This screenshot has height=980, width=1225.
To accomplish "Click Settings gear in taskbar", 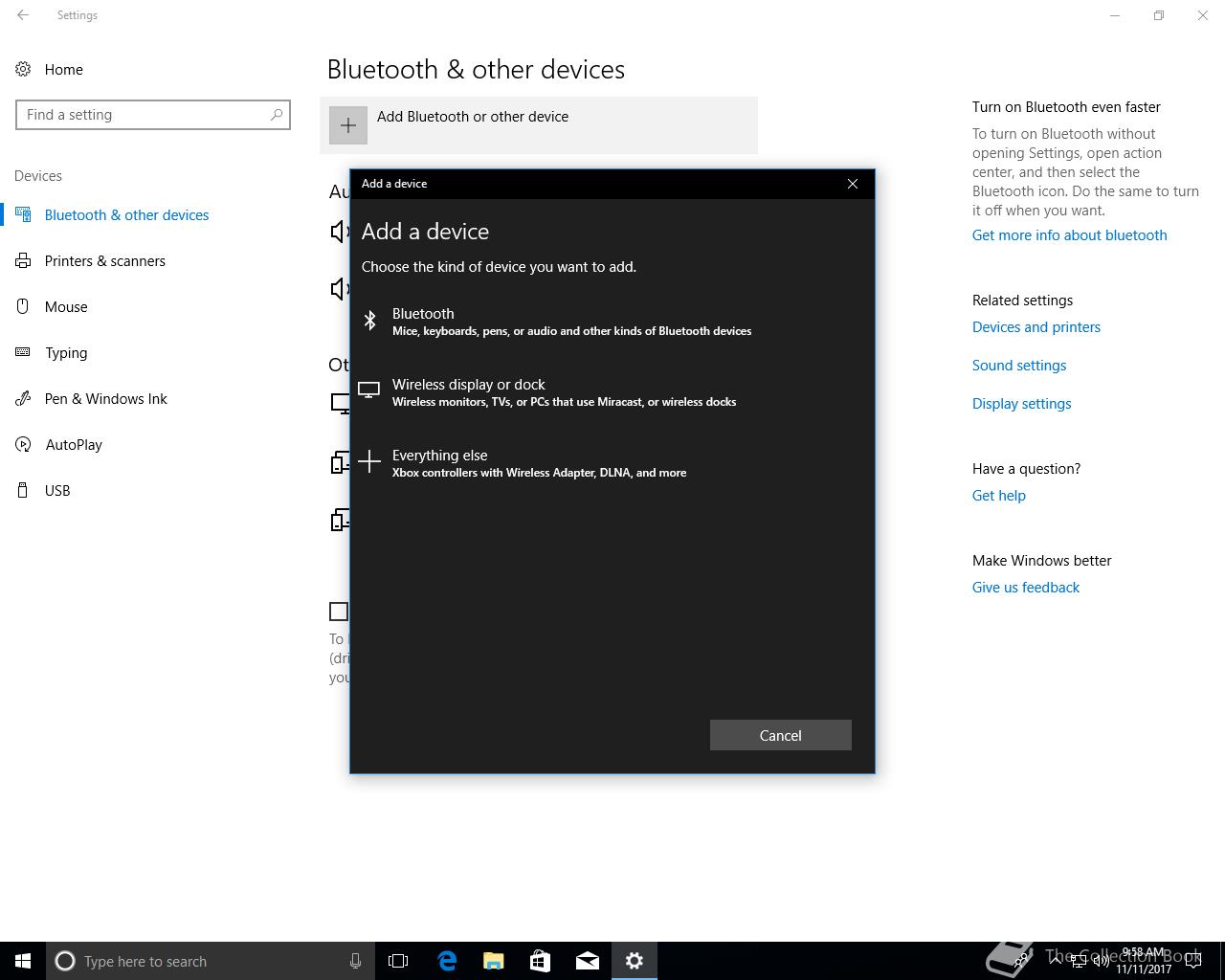I will (635, 961).
